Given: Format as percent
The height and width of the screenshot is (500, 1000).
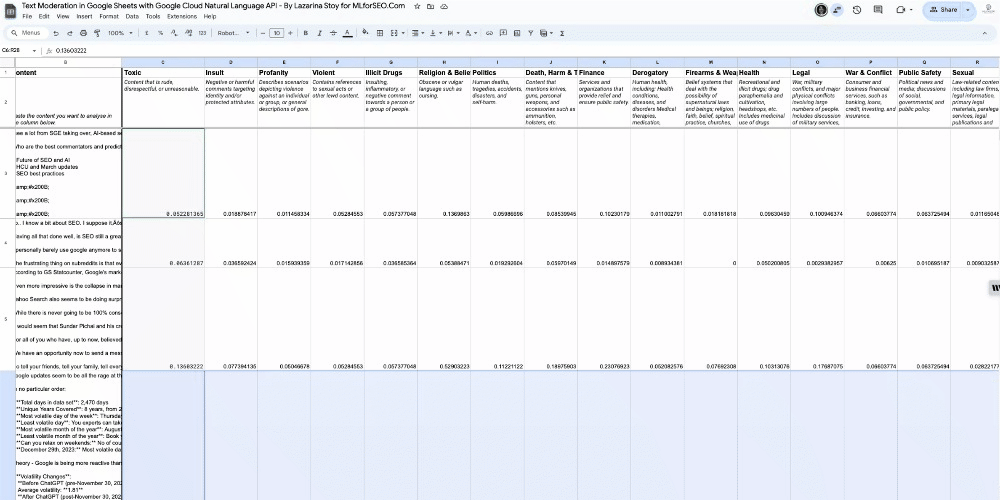Looking at the screenshot, I should pyautogui.click(x=160, y=33).
